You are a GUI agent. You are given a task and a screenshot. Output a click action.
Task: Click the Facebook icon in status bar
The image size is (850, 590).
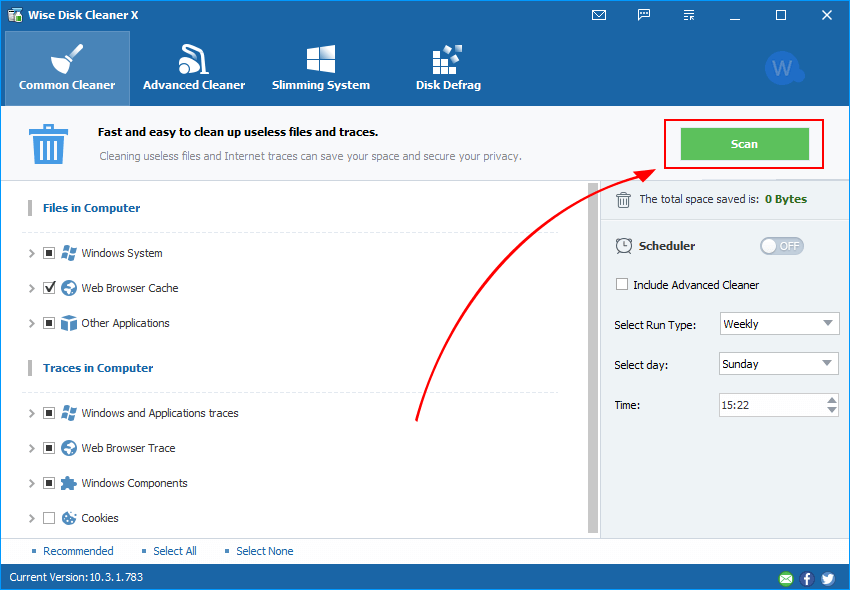(807, 578)
